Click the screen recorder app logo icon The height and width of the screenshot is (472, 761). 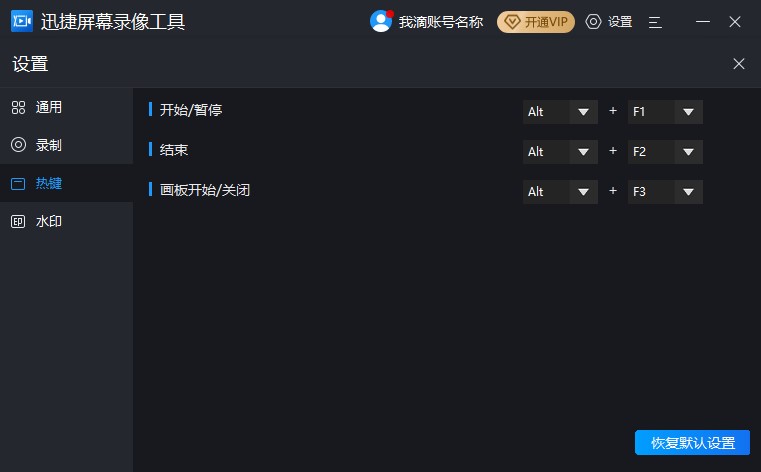tap(21, 21)
